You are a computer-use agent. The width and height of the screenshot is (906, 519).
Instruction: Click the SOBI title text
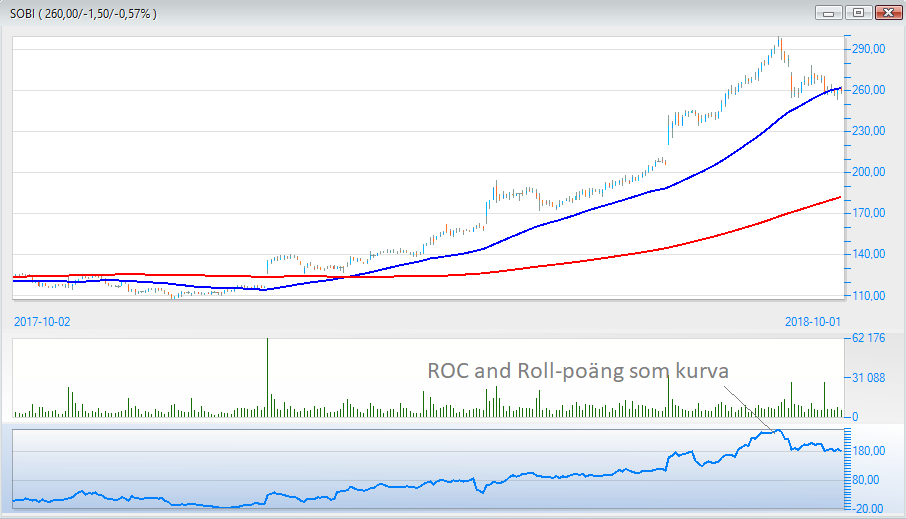coord(83,14)
